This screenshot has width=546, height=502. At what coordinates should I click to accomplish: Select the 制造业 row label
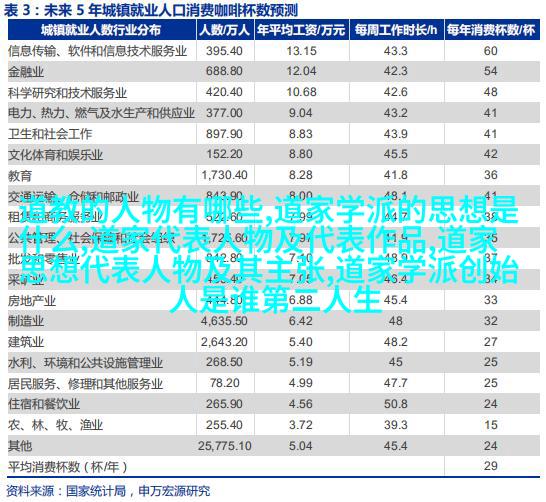[26, 321]
